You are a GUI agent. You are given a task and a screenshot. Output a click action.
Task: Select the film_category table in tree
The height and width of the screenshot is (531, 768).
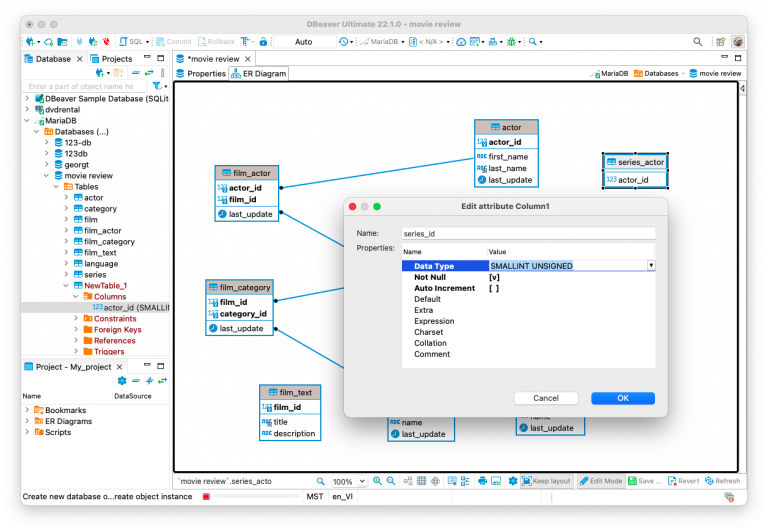coord(109,241)
